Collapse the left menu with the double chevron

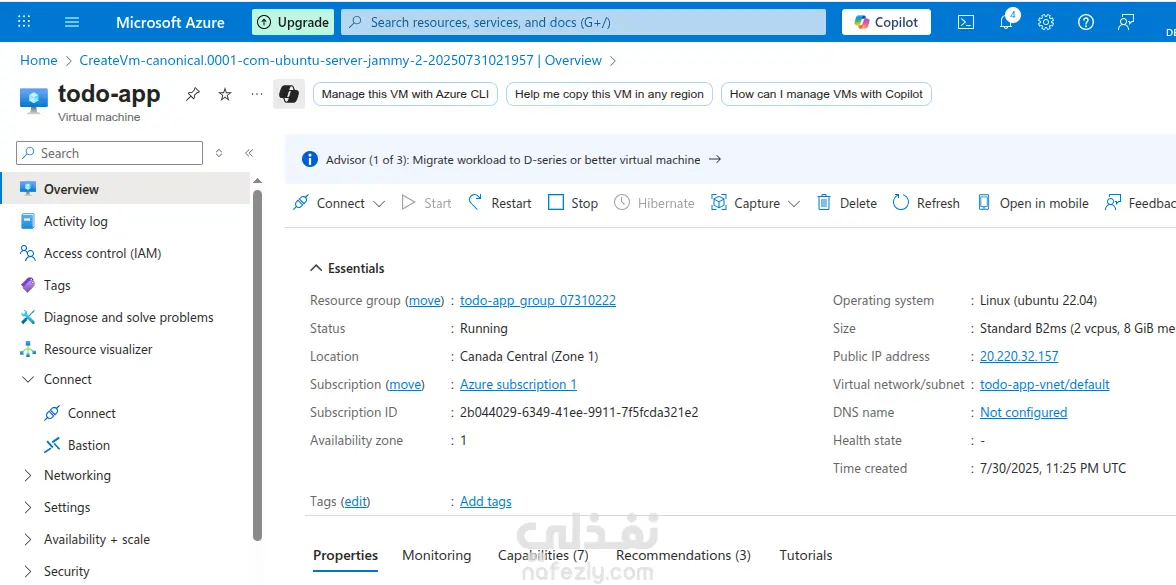(249, 153)
